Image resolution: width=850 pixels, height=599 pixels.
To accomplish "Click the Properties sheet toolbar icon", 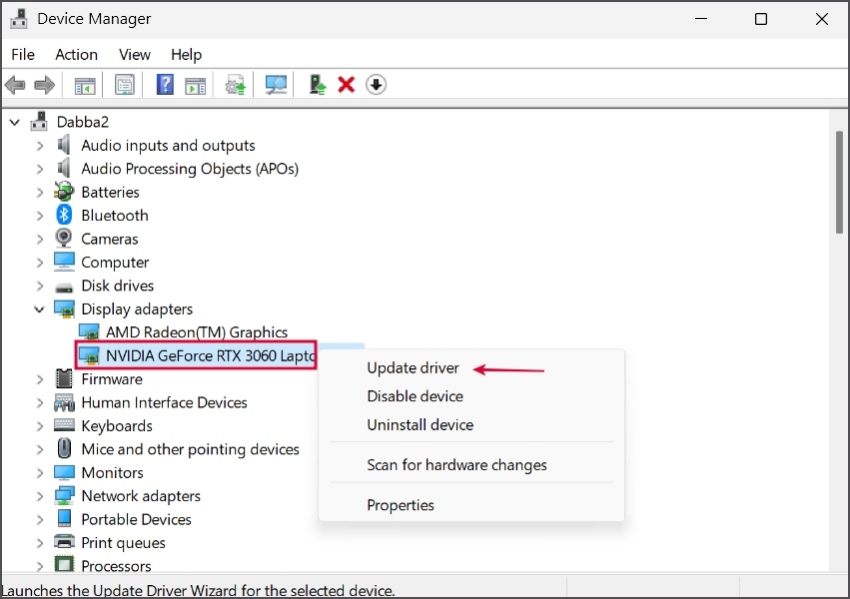I will pos(125,85).
